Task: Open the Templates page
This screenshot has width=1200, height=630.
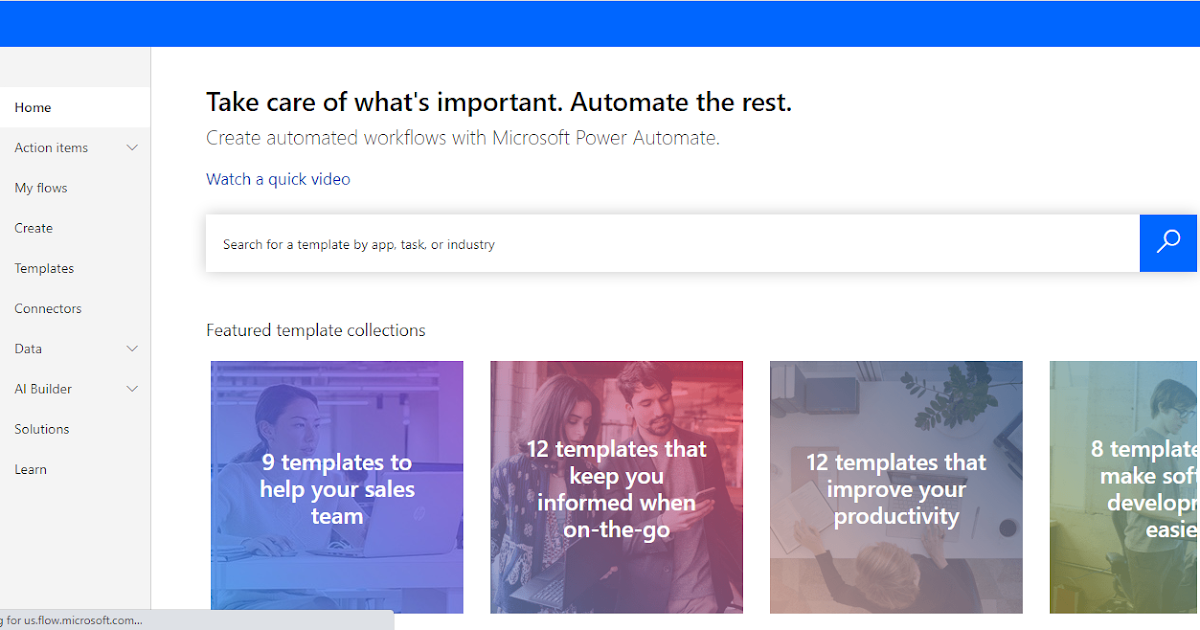Action: tap(44, 267)
